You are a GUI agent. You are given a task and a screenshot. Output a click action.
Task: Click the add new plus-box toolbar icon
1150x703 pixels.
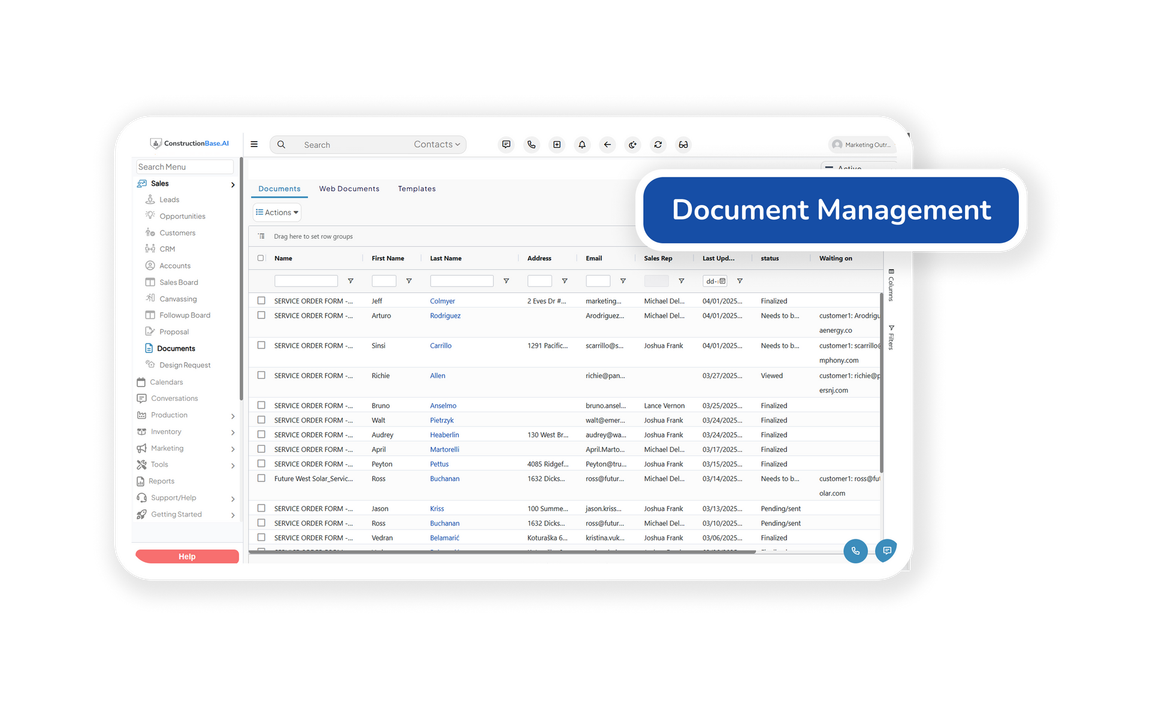tap(557, 144)
